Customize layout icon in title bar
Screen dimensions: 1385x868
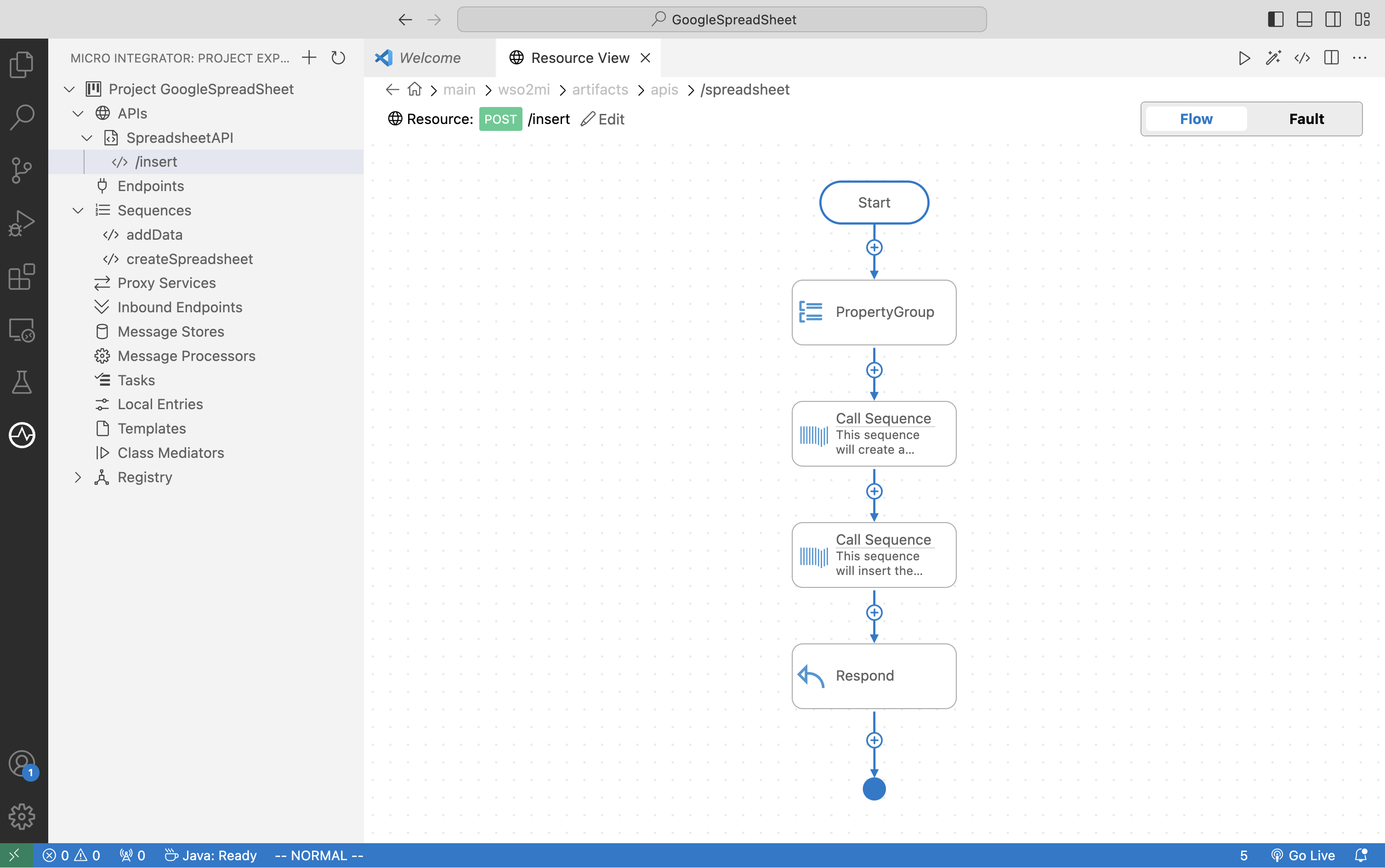click(1362, 19)
